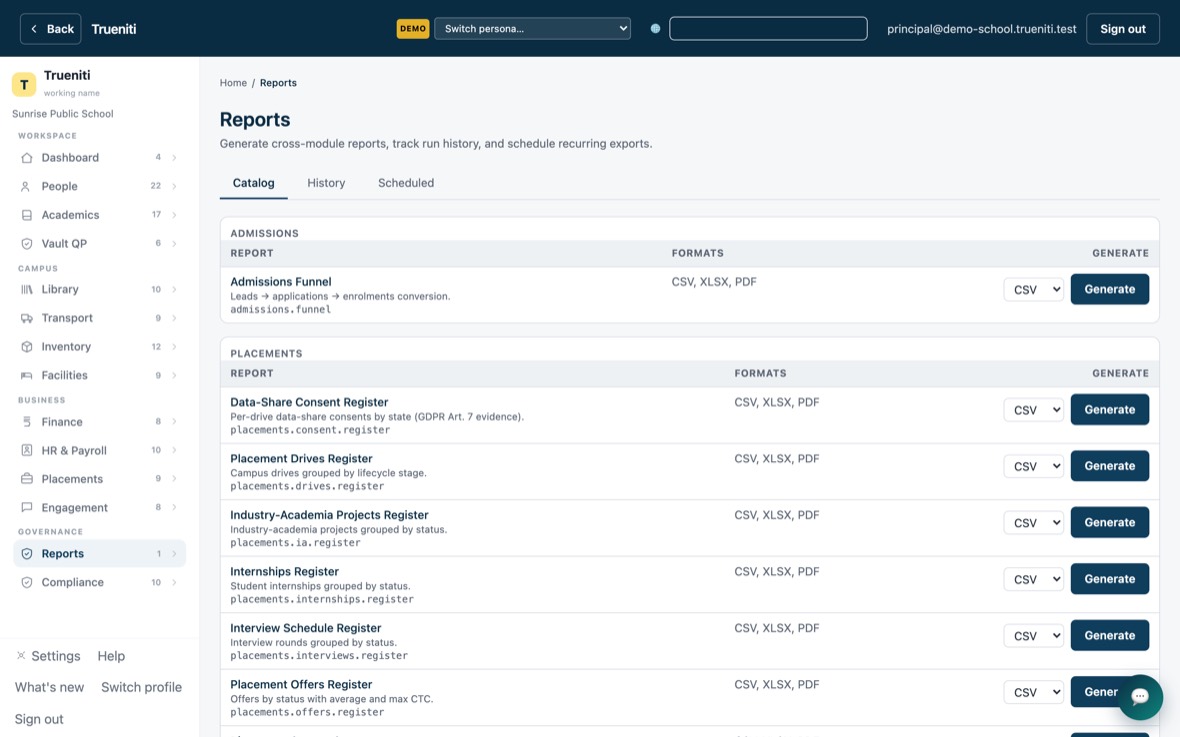Click the Compliance shield icon
The width and height of the screenshot is (1180, 737).
coord(26,582)
